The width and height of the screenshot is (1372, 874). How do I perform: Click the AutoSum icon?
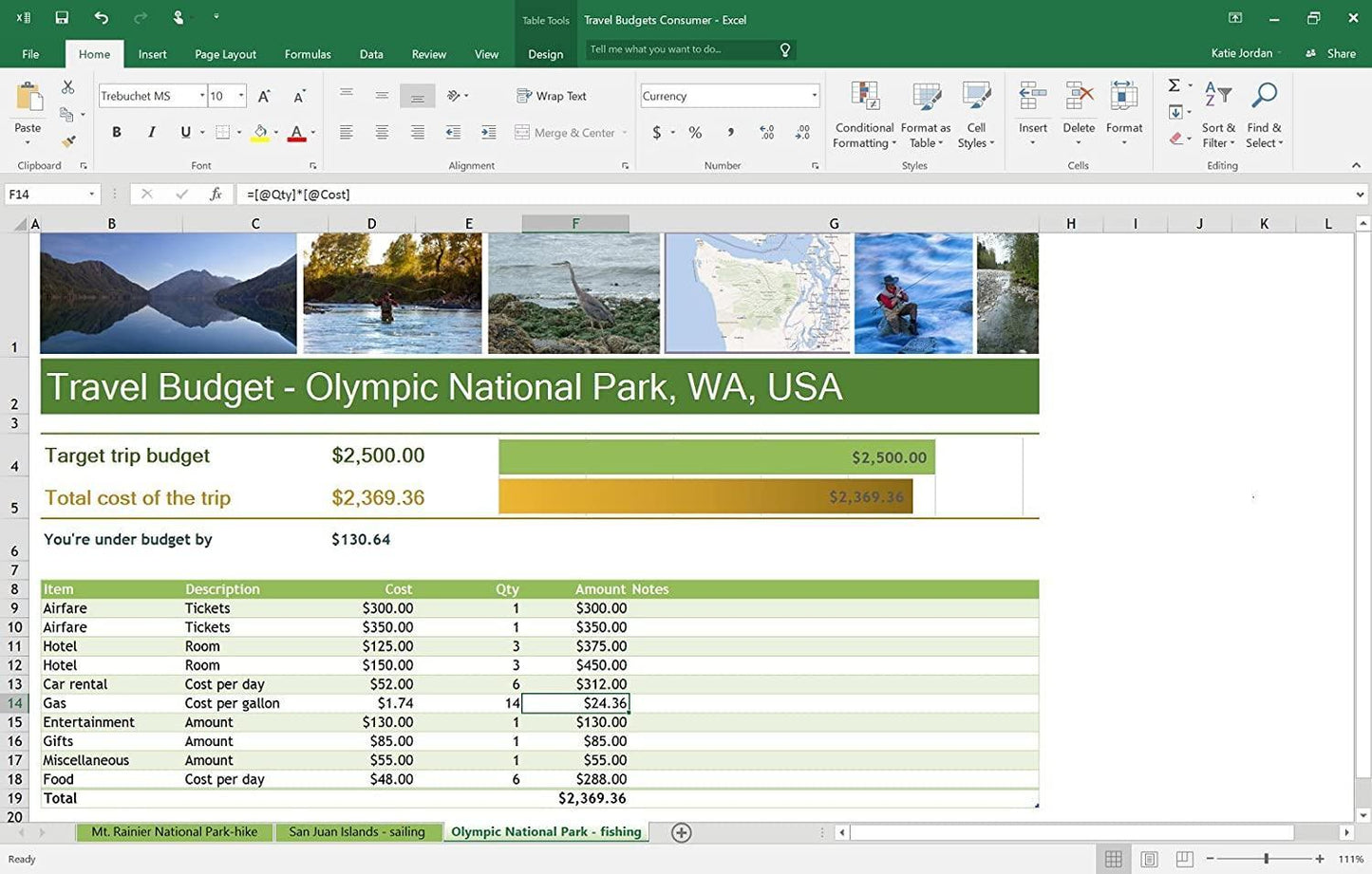1174,85
